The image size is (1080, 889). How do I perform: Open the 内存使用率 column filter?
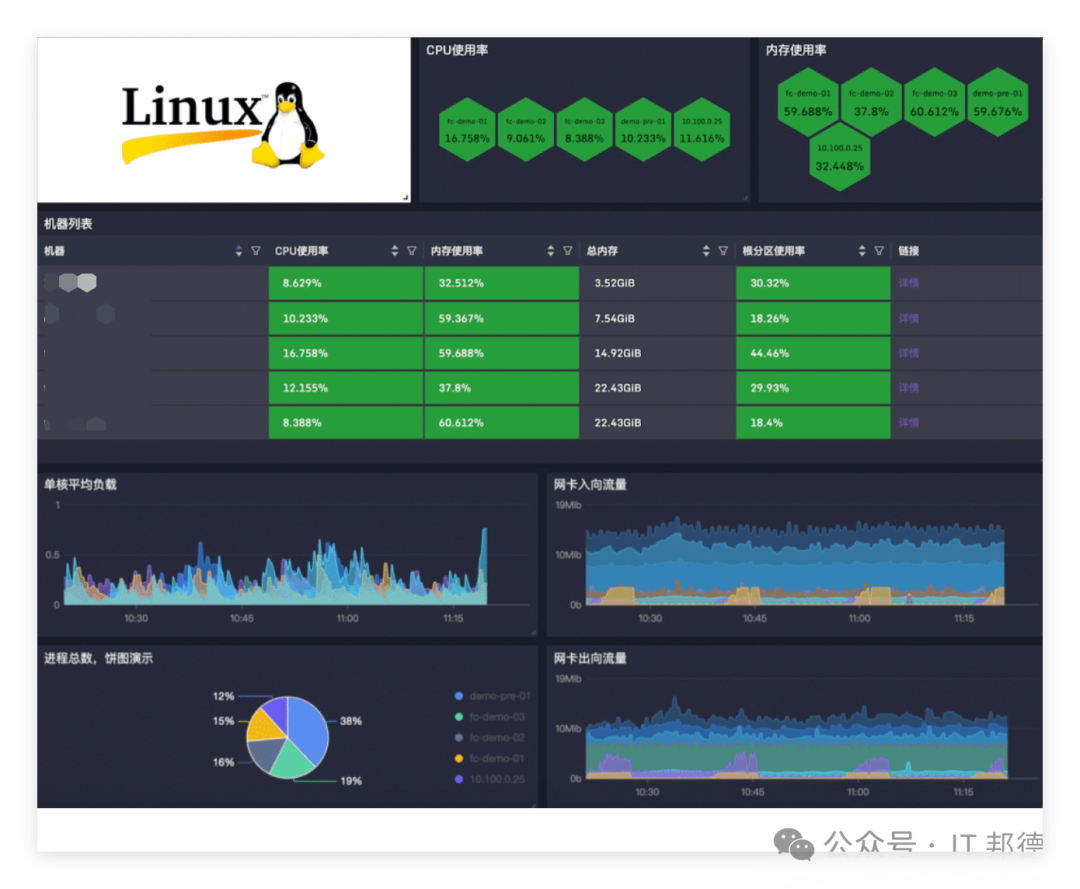tap(568, 251)
